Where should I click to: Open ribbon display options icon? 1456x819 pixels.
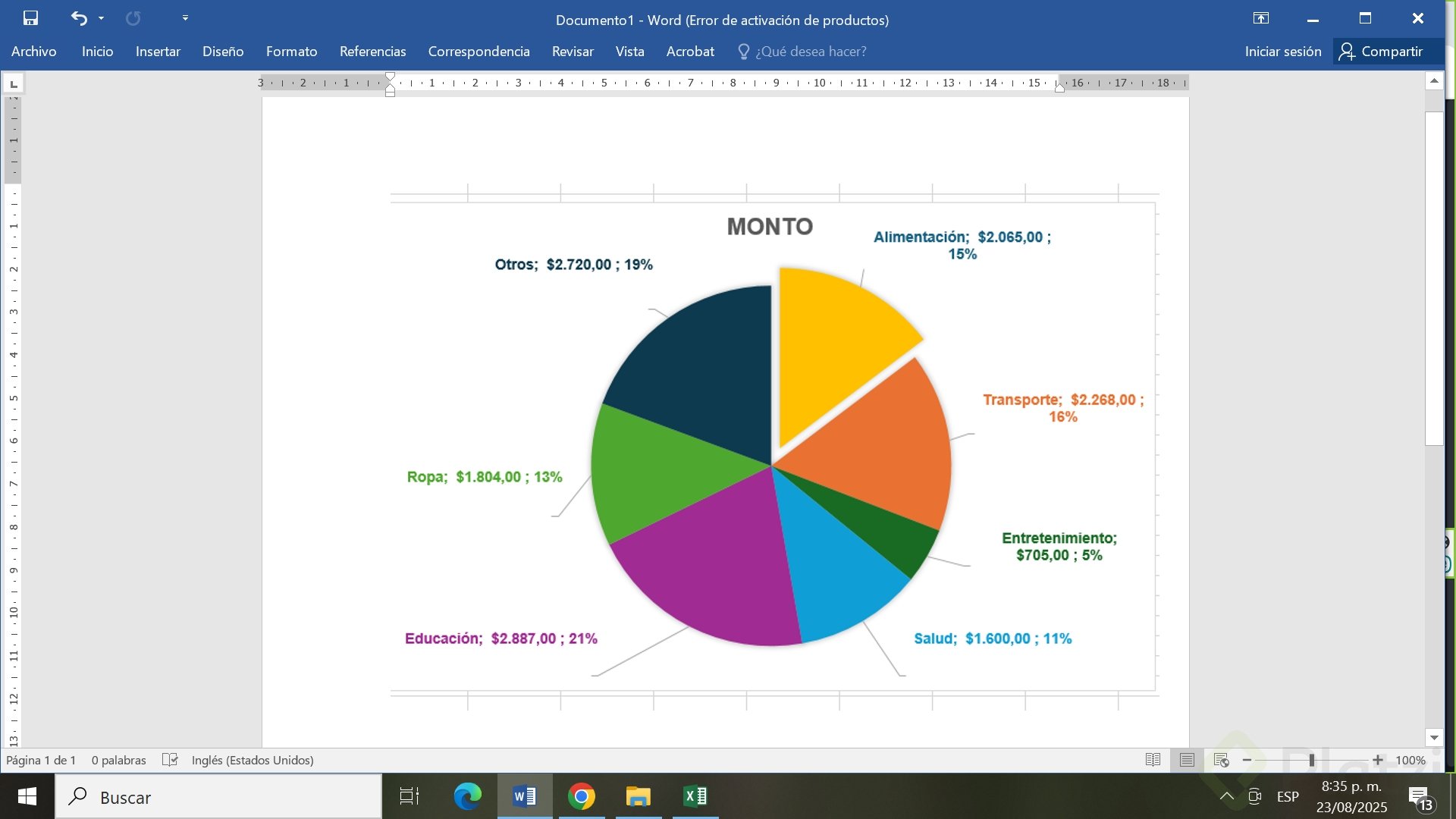click(1260, 18)
